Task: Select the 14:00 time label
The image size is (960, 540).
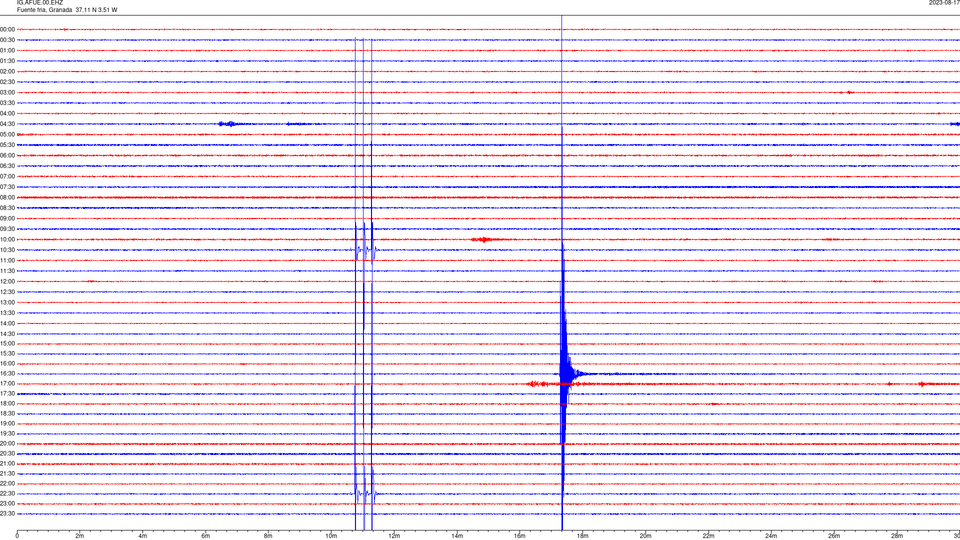Action: [7, 323]
